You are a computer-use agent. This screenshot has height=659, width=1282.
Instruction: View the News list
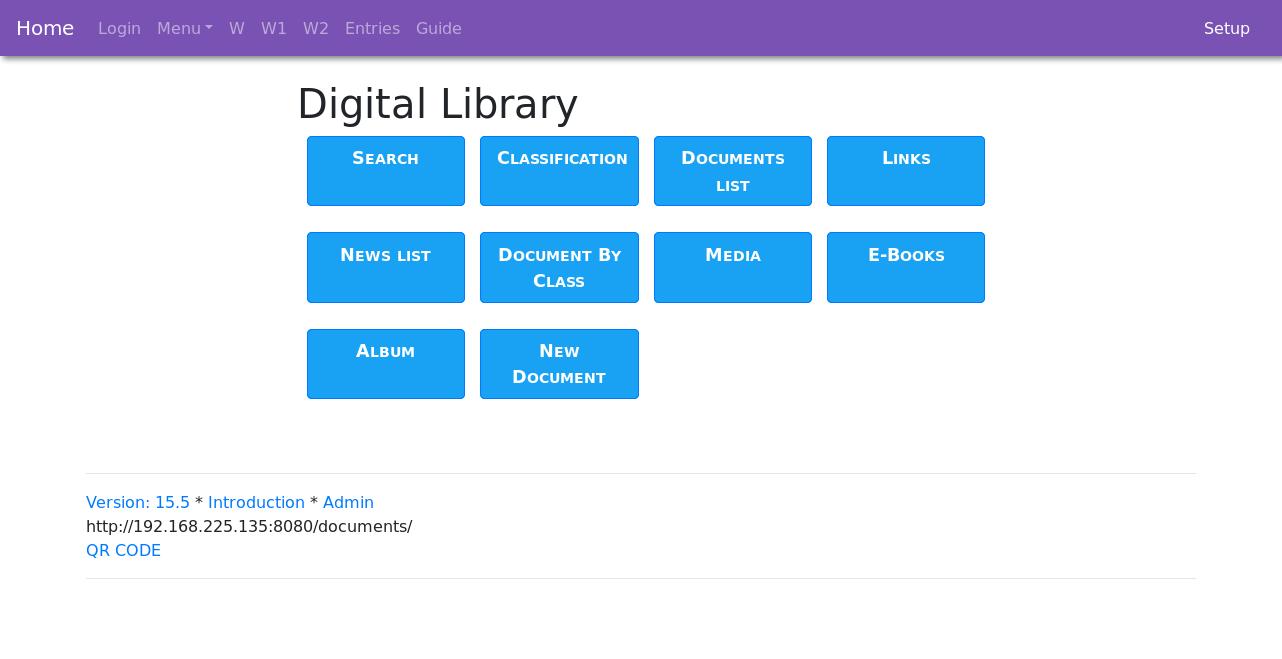coord(385,267)
